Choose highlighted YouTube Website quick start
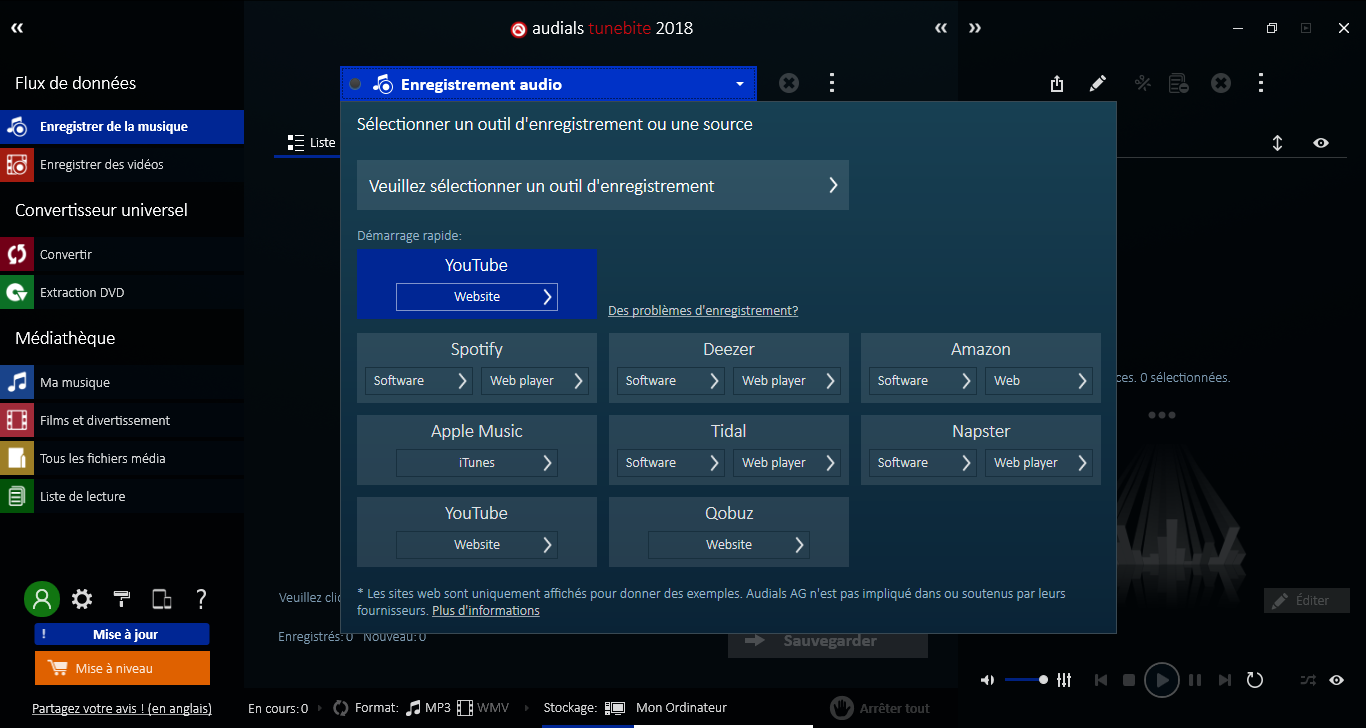The image size is (1366, 728). (477, 297)
